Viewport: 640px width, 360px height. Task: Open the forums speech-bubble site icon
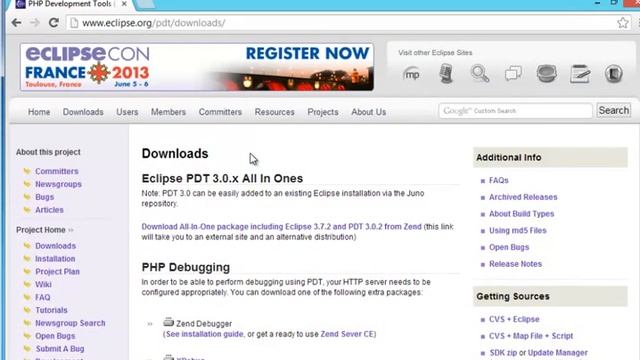click(513, 74)
